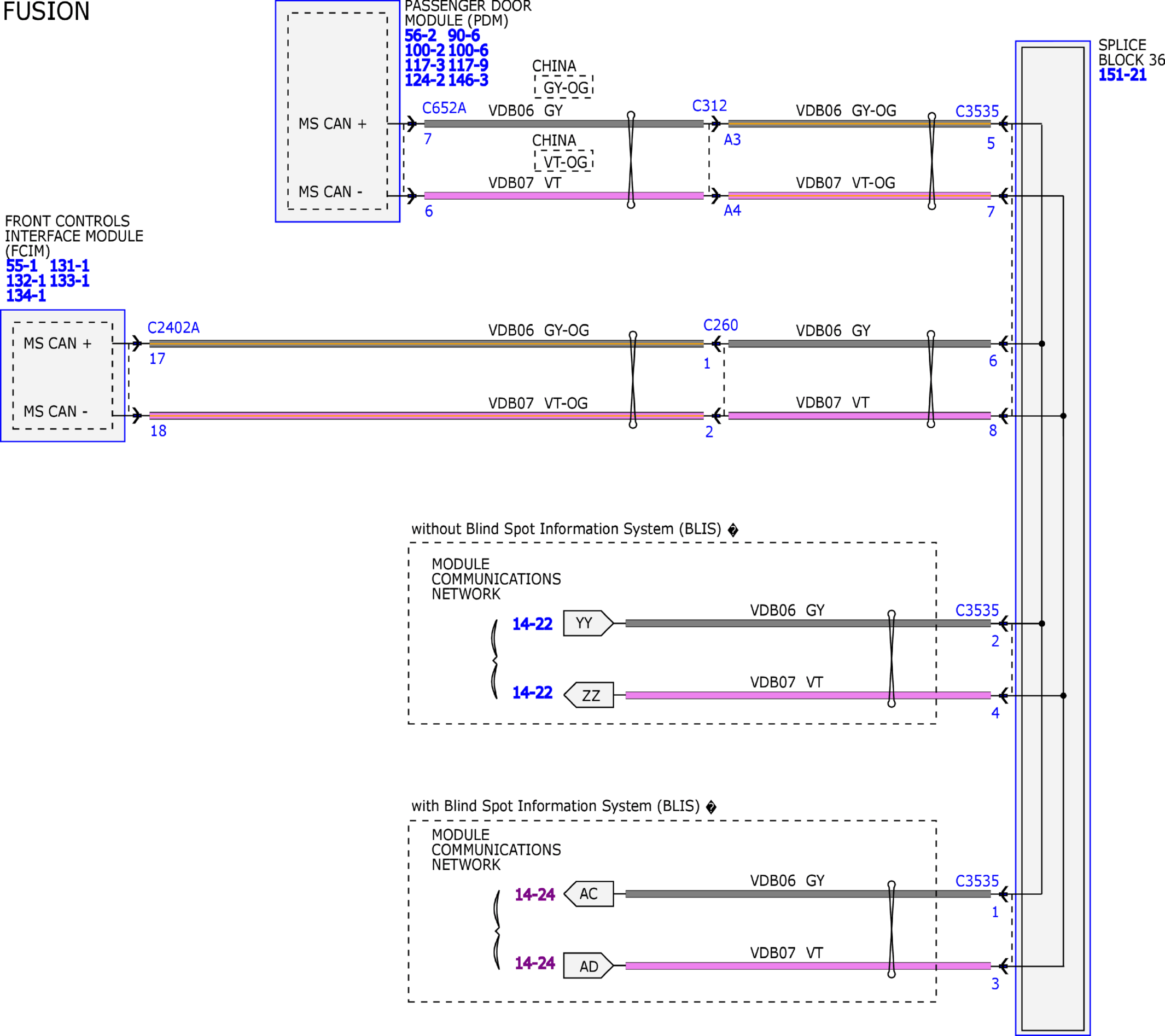Open the 14-22 reference beside connector ZZ
Screen dimensions: 1165x1036
(532, 693)
